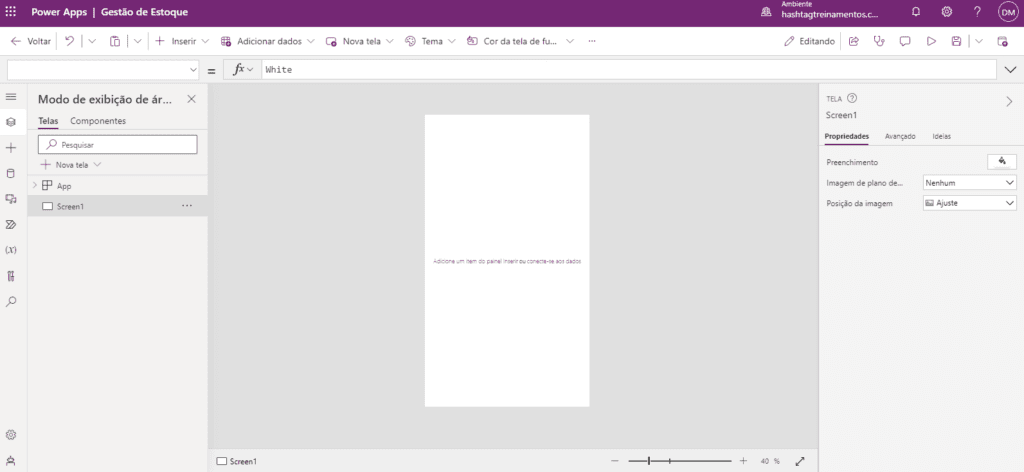Open the notifications bell
The image size is (1024, 472).
tap(916, 12)
